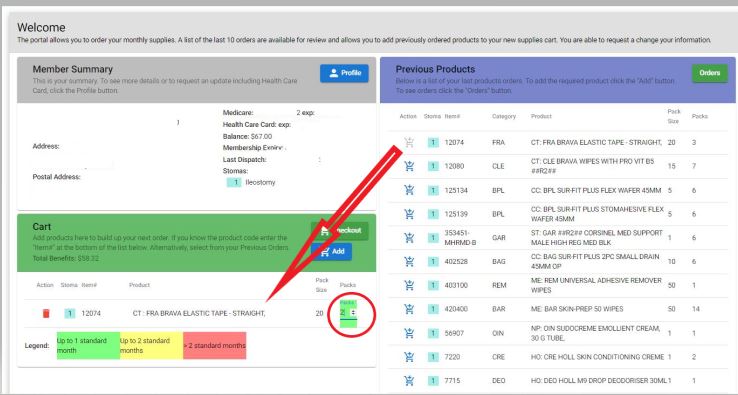
Task: Click 'HO: DEO HOLL M9 DROP DEODORISER 30ML'
Action: 599,380
